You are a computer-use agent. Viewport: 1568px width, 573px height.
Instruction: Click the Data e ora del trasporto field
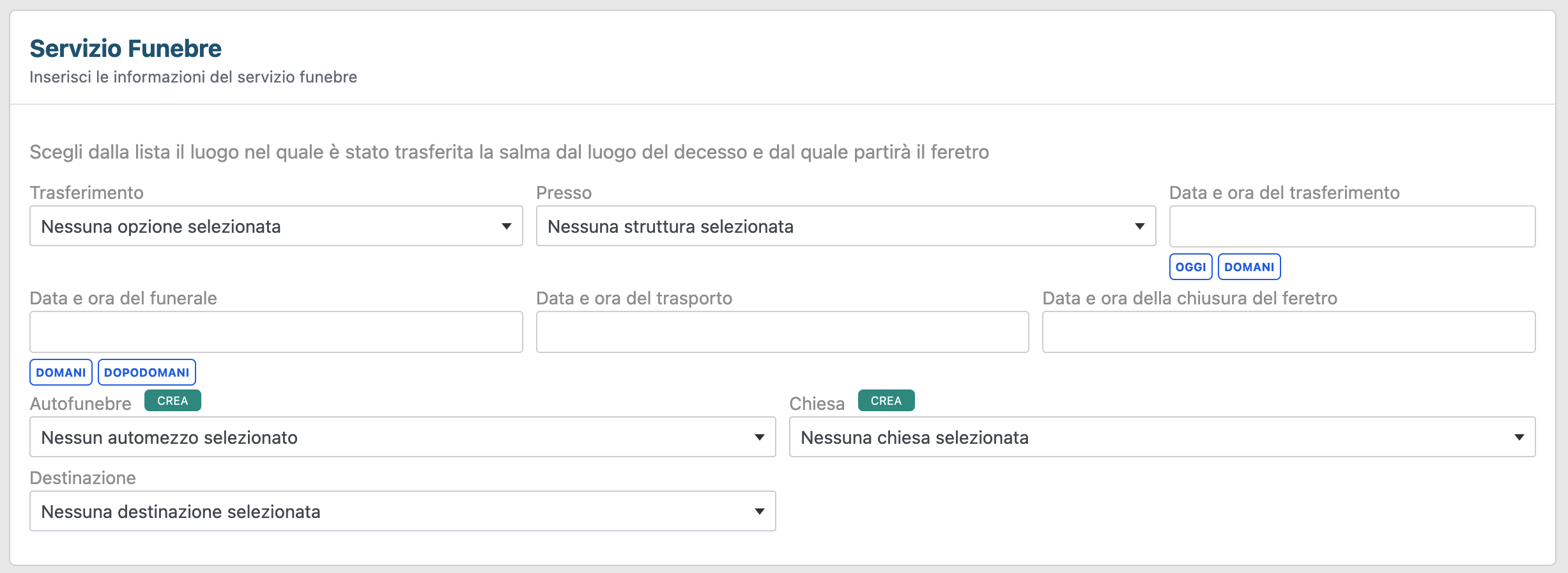782,332
